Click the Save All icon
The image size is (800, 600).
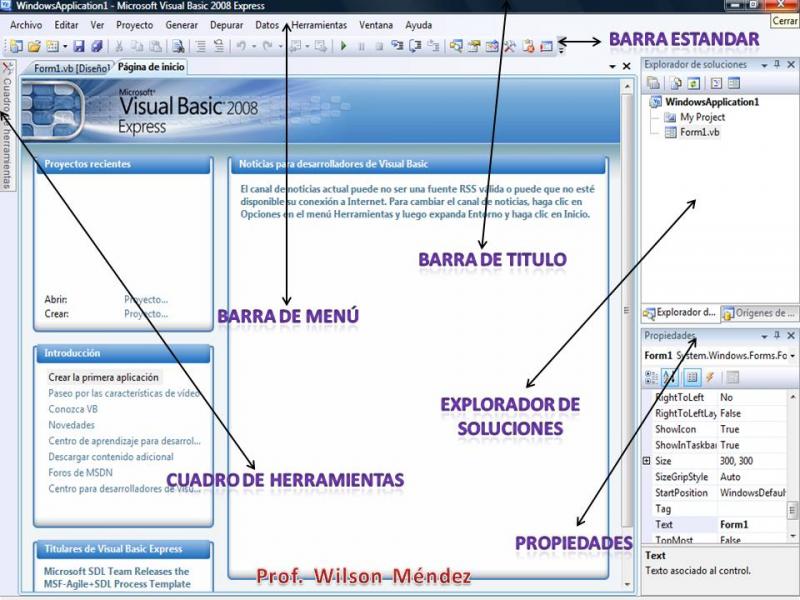pos(97,46)
